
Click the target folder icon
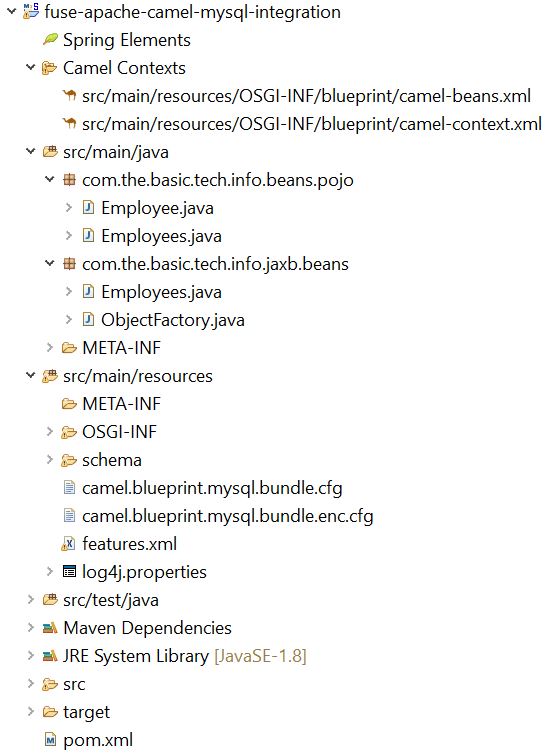point(50,712)
